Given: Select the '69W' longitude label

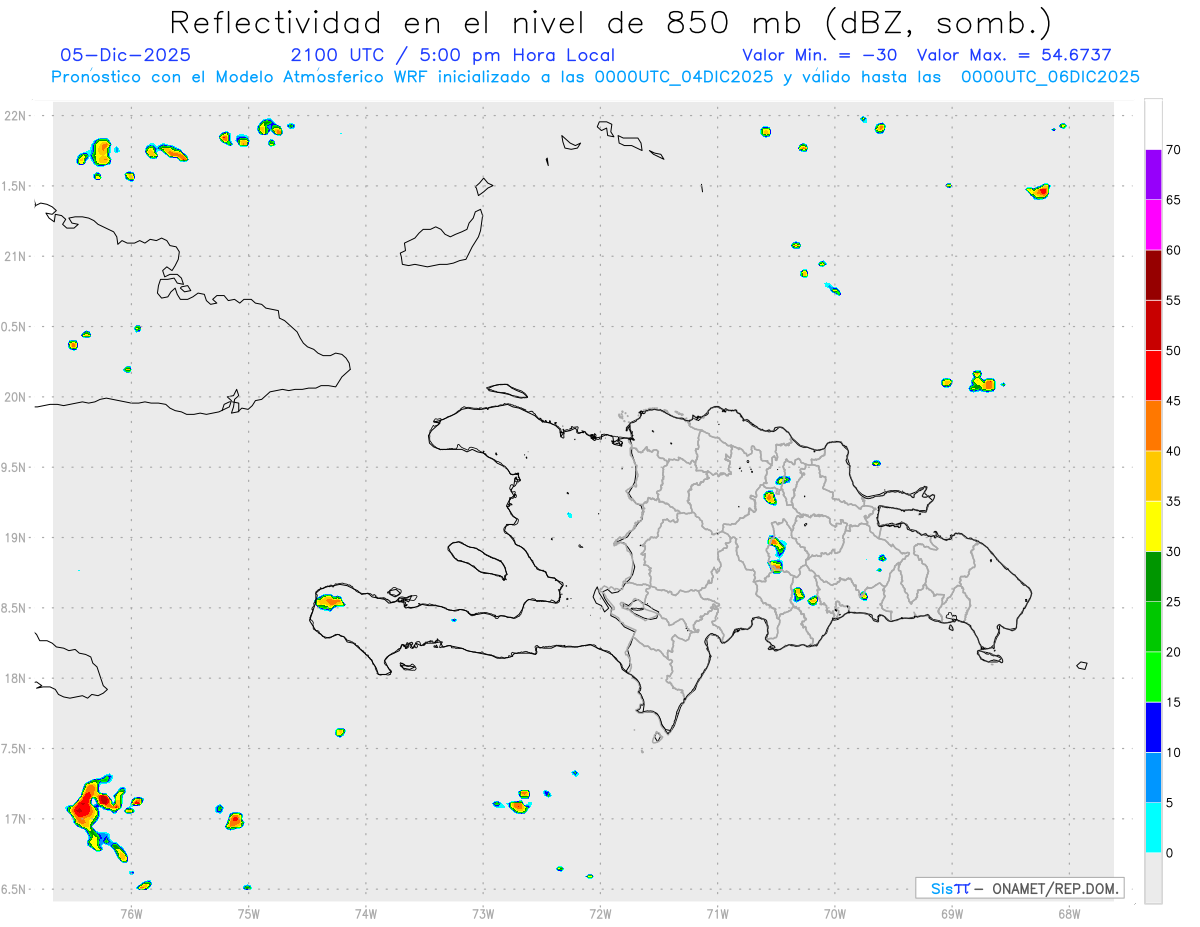Looking at the screenshot, I should point(952,912).
